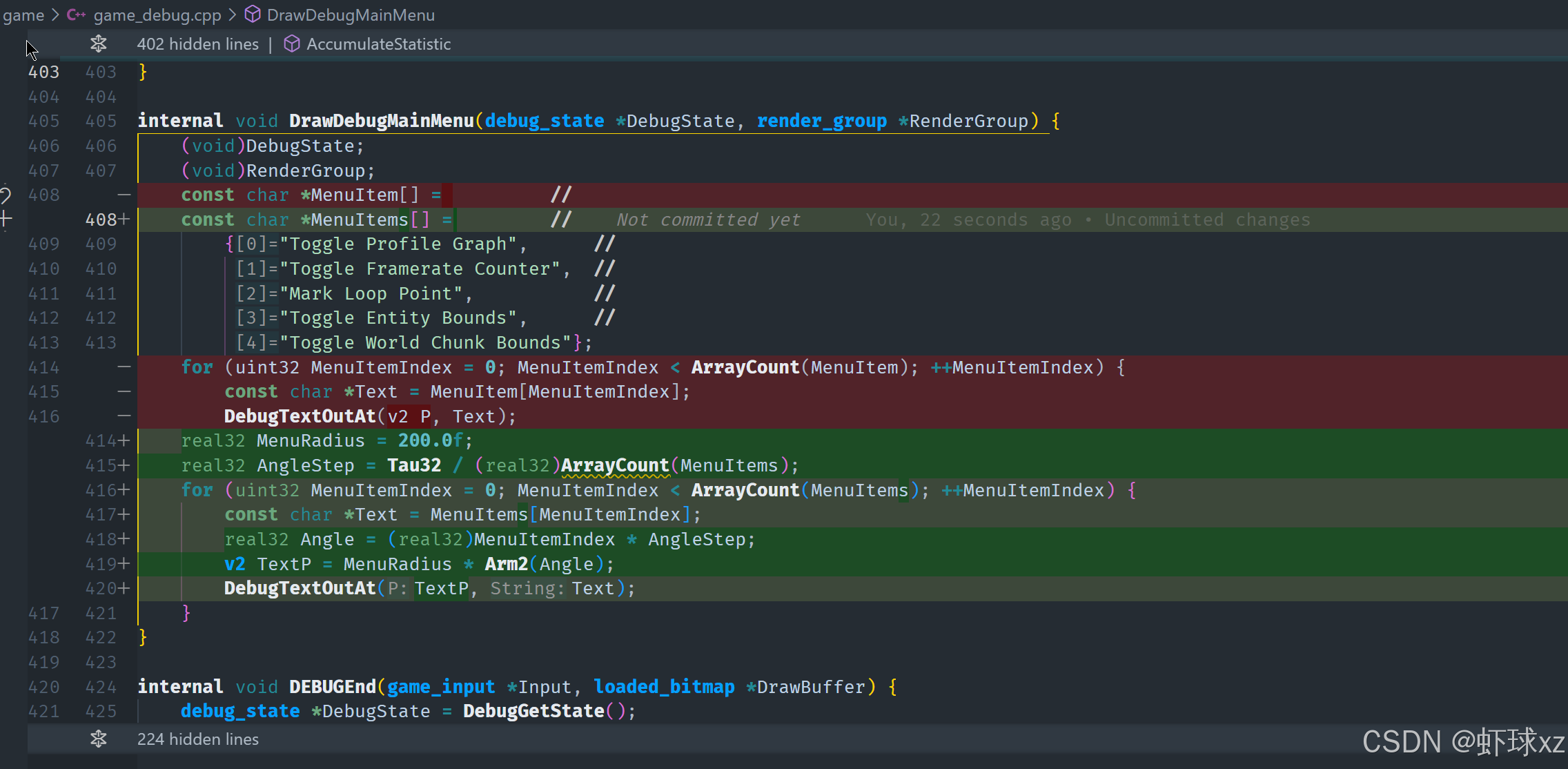Click the underlined ArrayCount warning on AngleStep line
Viewport: 1568px width, 769px height.
pyautogui.click(x=615, y=465)
